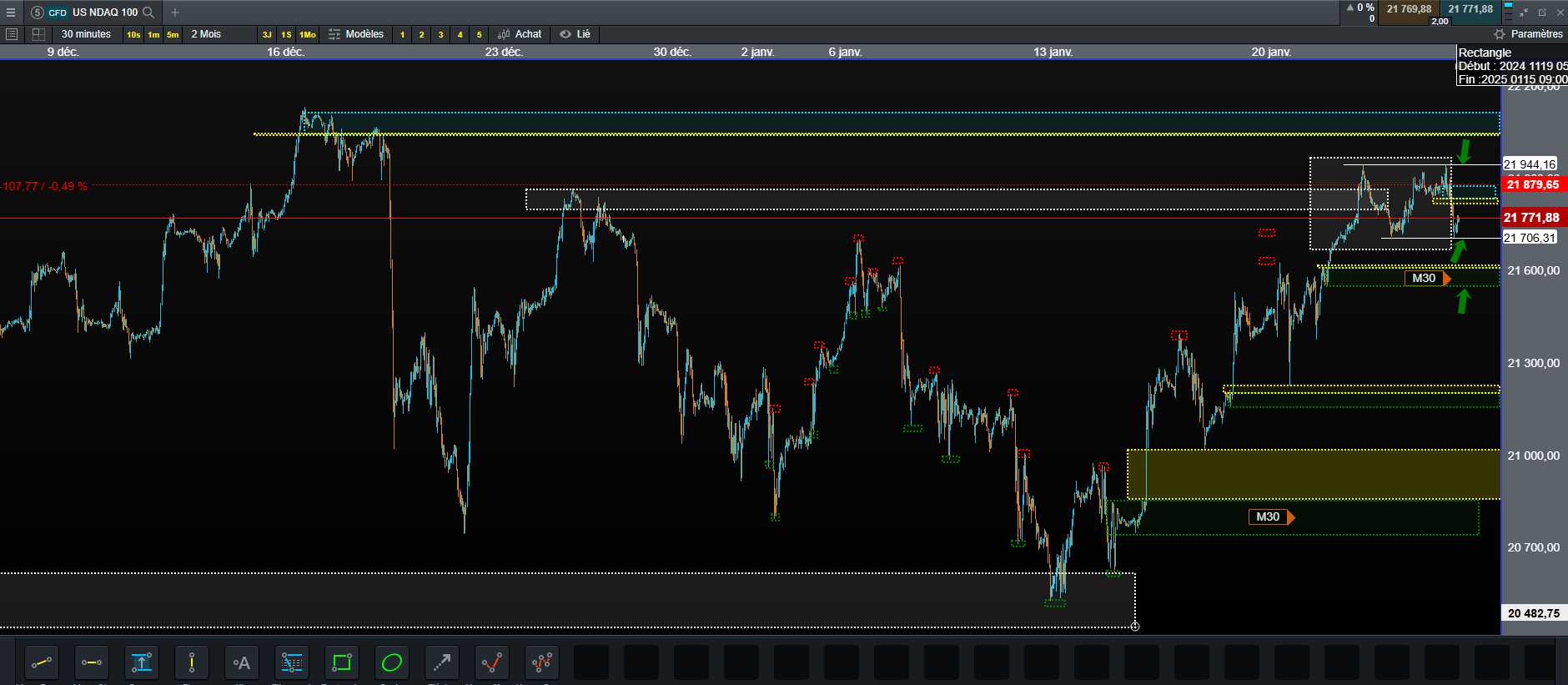Load model preset 1

click(x=403, y=34)
